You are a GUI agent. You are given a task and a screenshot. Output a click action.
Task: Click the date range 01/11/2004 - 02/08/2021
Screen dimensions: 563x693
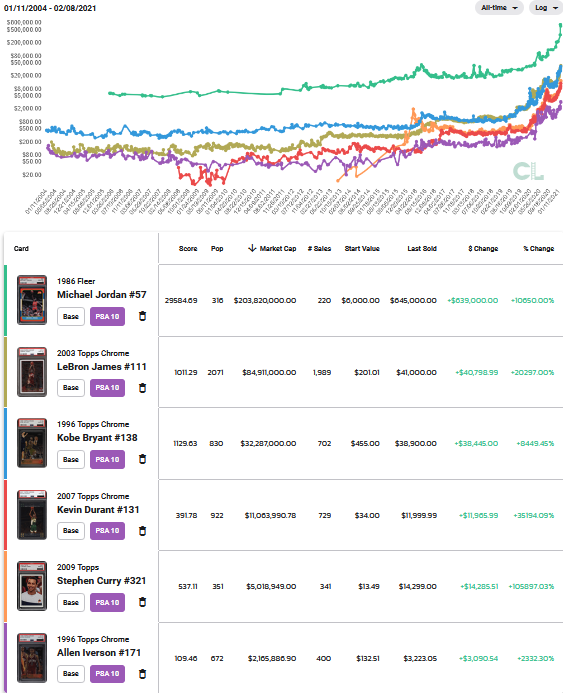coord(50,8)
